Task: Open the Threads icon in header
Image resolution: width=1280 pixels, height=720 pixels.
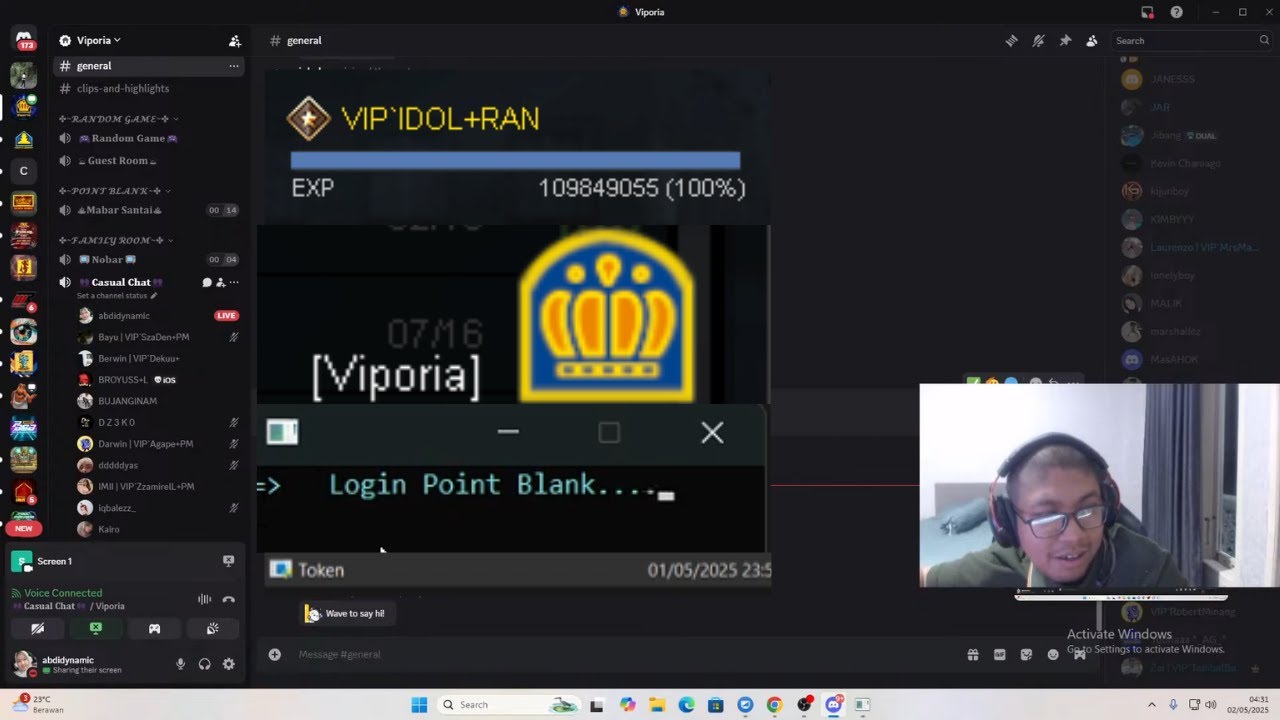Action: point(1011,41)
